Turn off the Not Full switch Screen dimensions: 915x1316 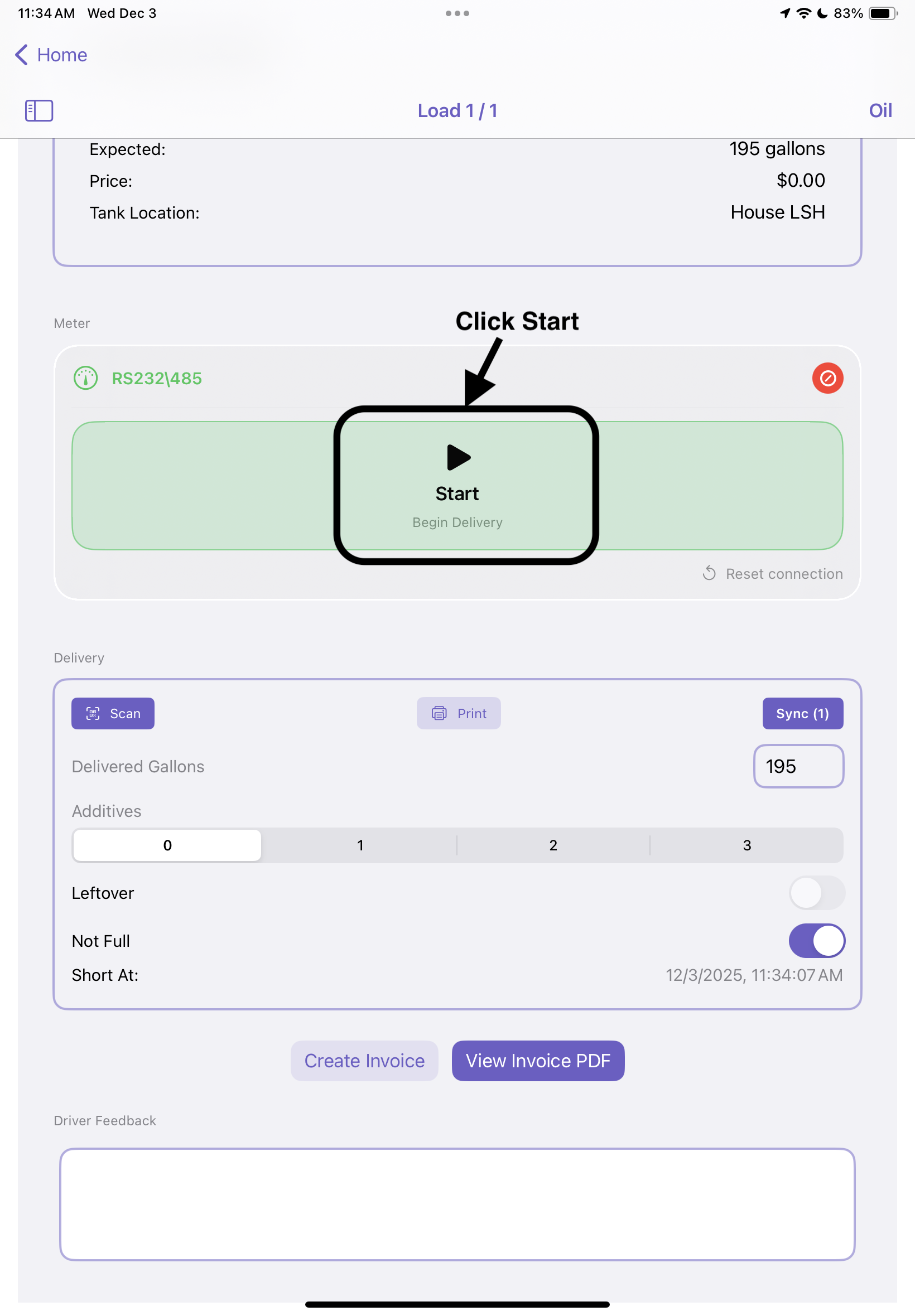(x=816, y=941)
